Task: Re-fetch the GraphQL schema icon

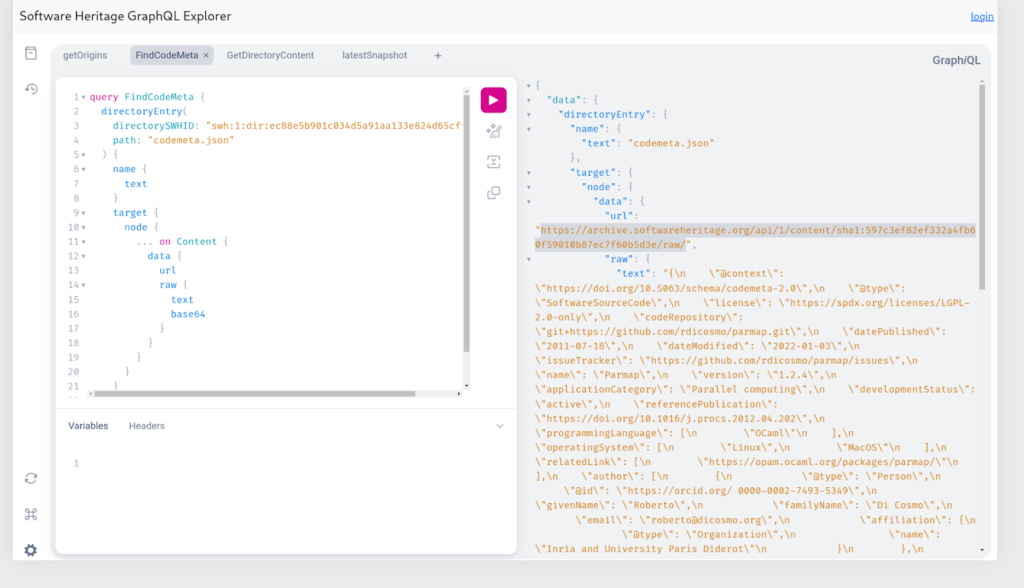Action: [31, 478]
